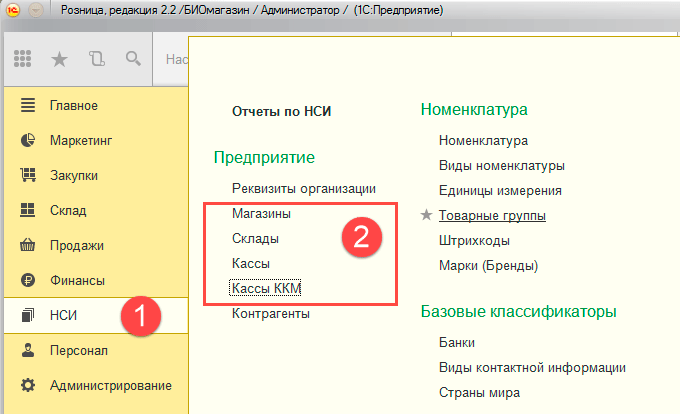Screen dimensions: 680x414
Task: Open Виды контактной информации
Action: (x=532, y=368)
